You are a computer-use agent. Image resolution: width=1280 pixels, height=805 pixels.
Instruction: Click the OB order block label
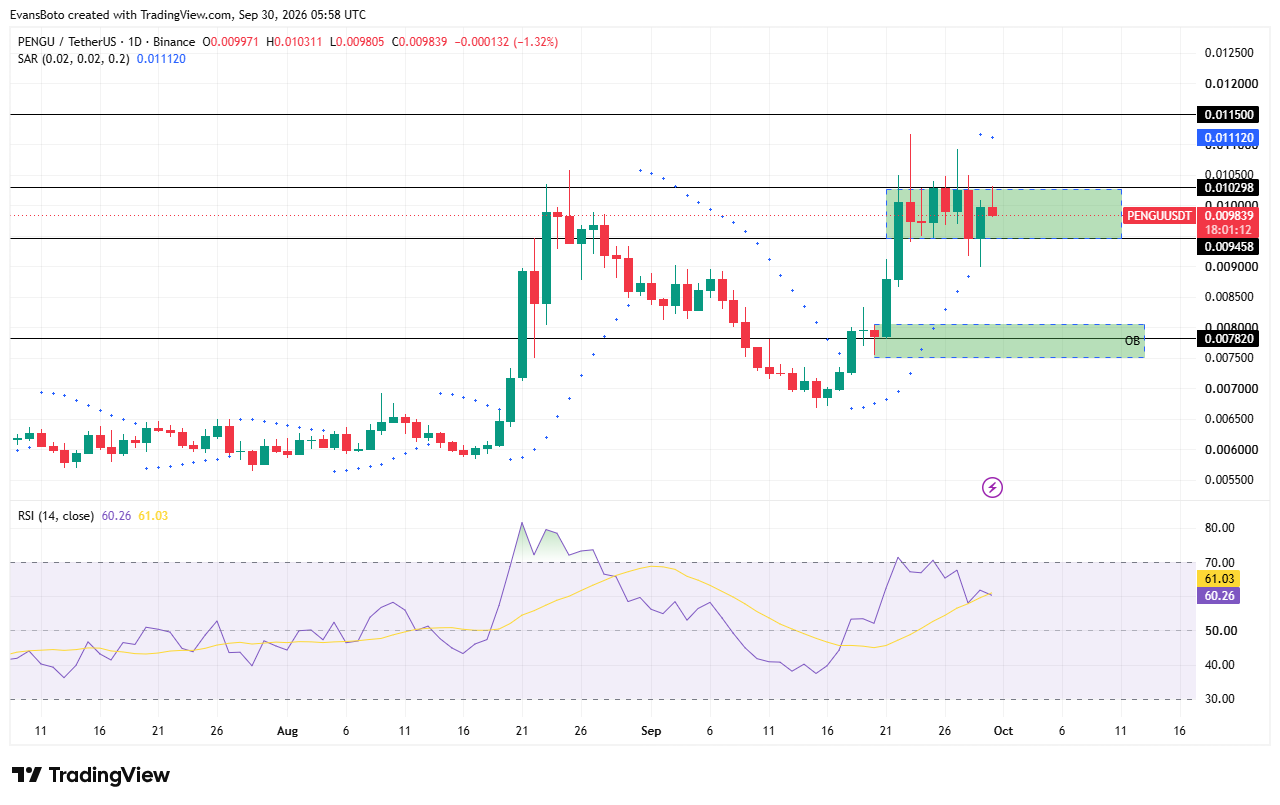click(x=1132, y=341)
